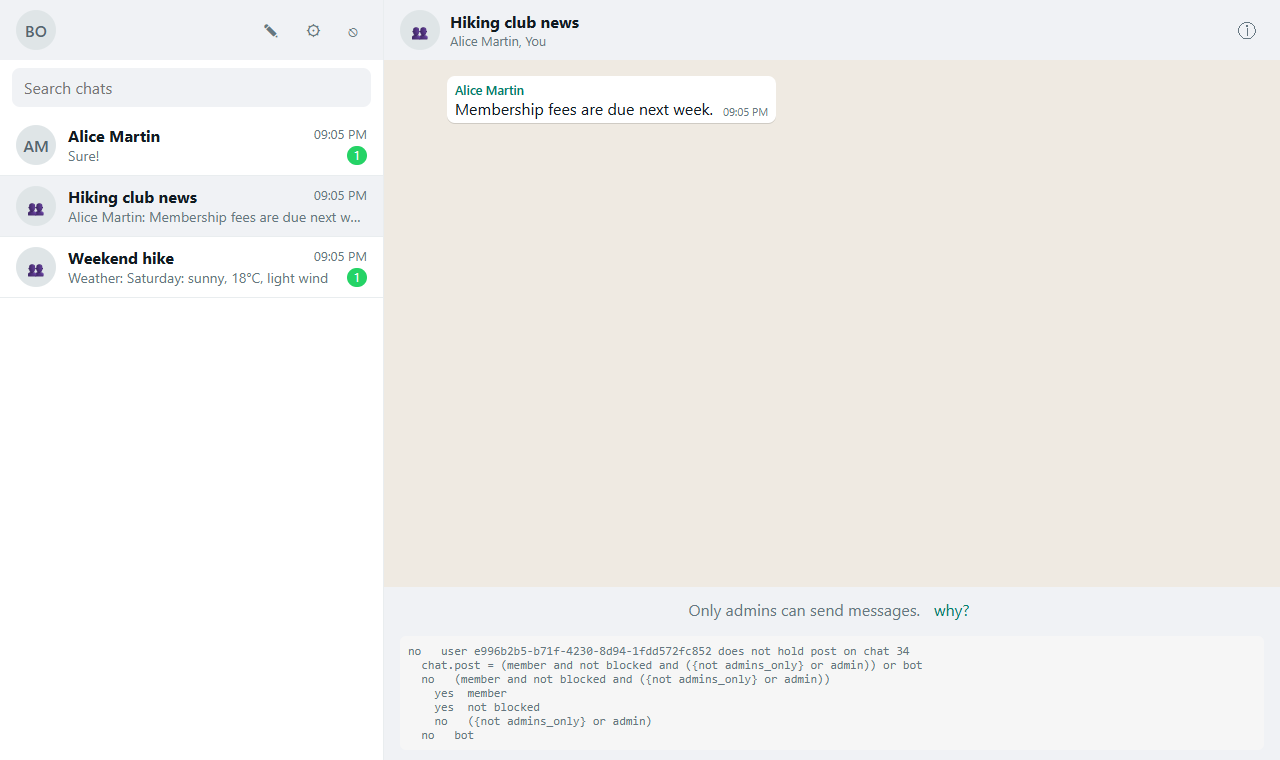Click the 'Alice Martin, You' members subtitle
The image size is (1280, 760).
coord(498,42)
